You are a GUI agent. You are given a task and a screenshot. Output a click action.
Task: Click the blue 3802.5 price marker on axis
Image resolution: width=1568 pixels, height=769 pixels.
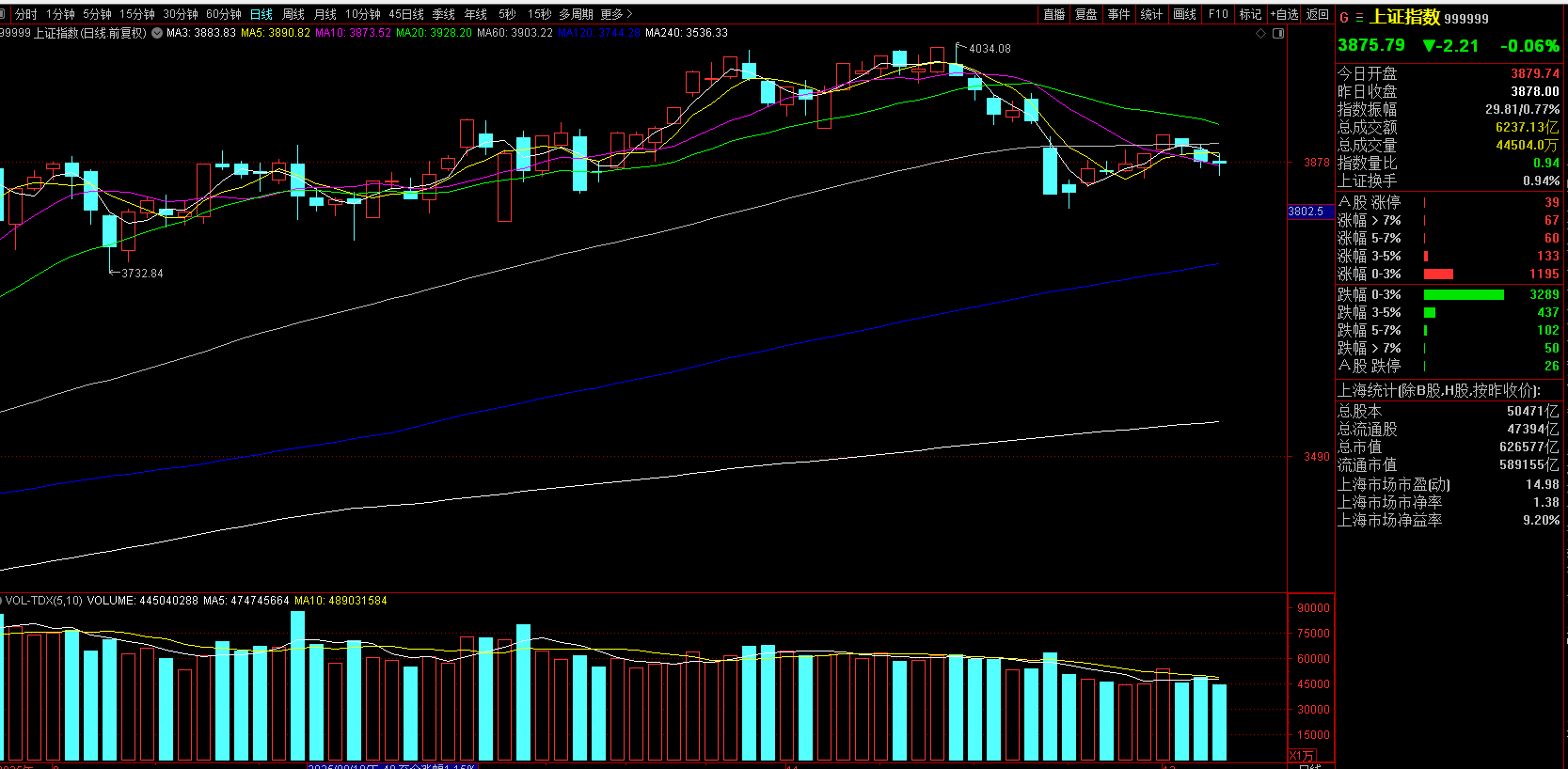(1306, 212)
